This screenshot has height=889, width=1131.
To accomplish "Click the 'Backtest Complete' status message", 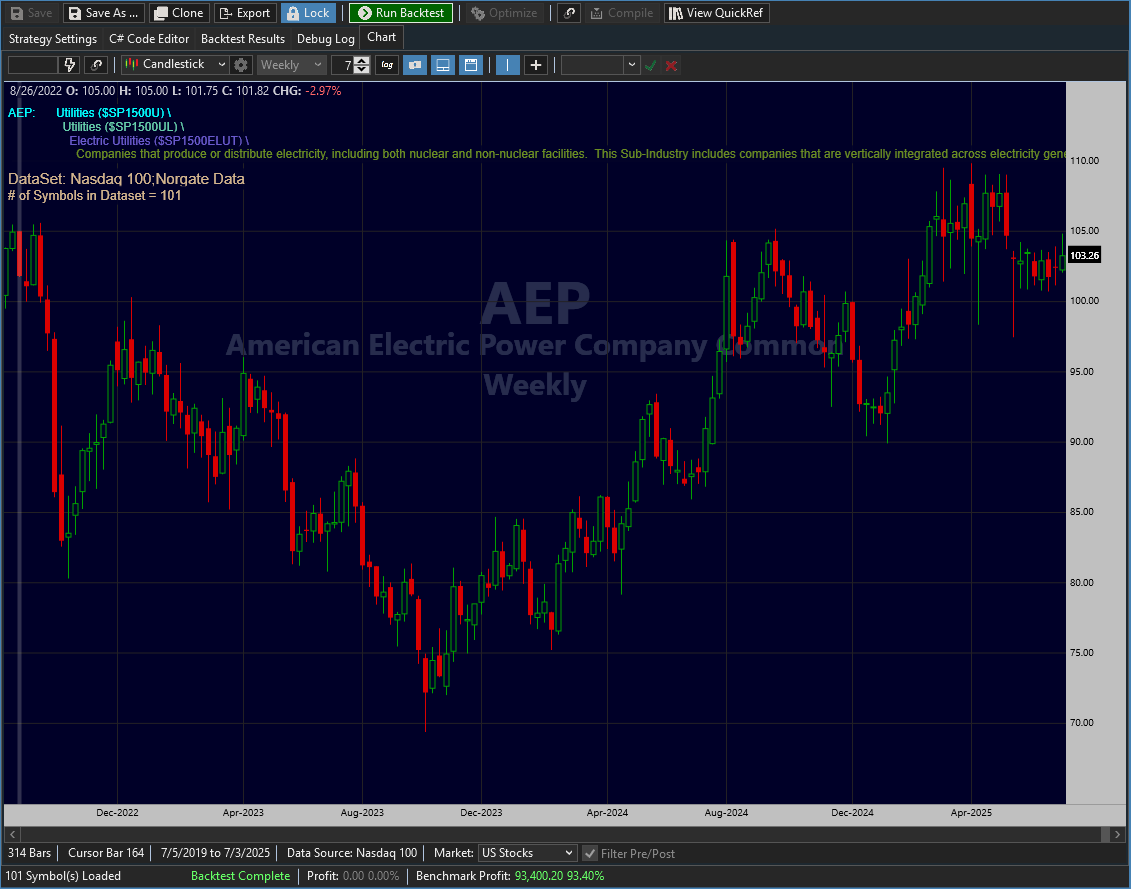I will tap(240, 876).
